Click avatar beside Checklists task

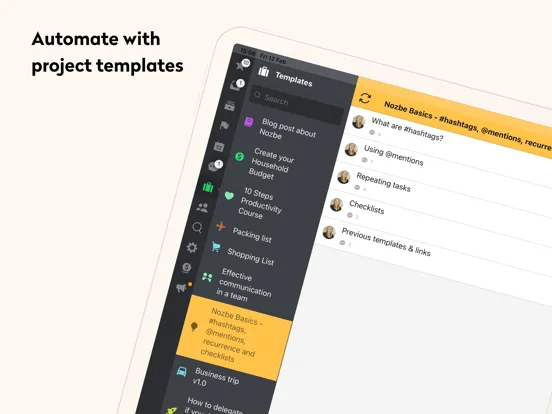pos(336,205)
